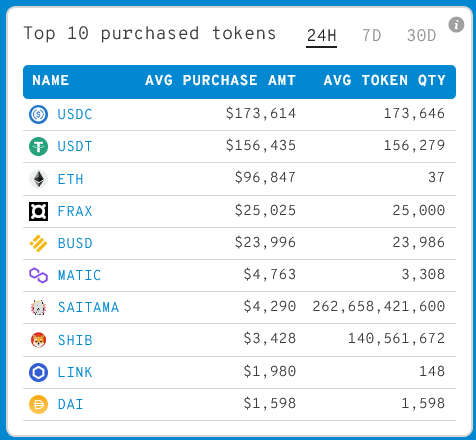Click the AVG TOKEN QTY column header
Screen dimensions: 476x440
tap(384, 80)
